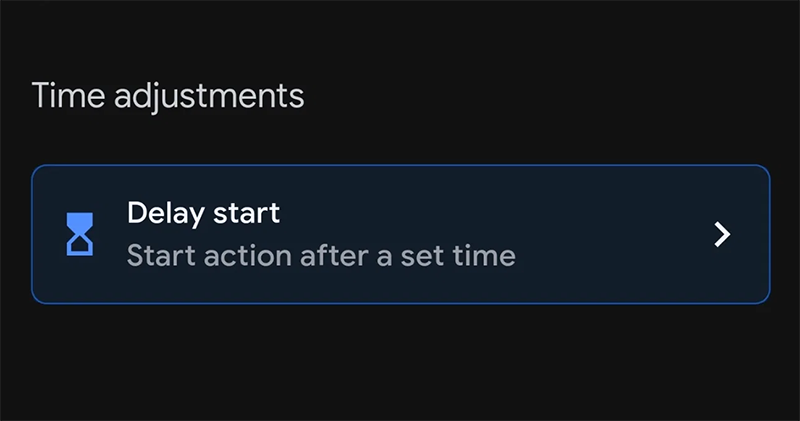
Task: Go into Delay start with the arrow
Action: coord(722,234)
